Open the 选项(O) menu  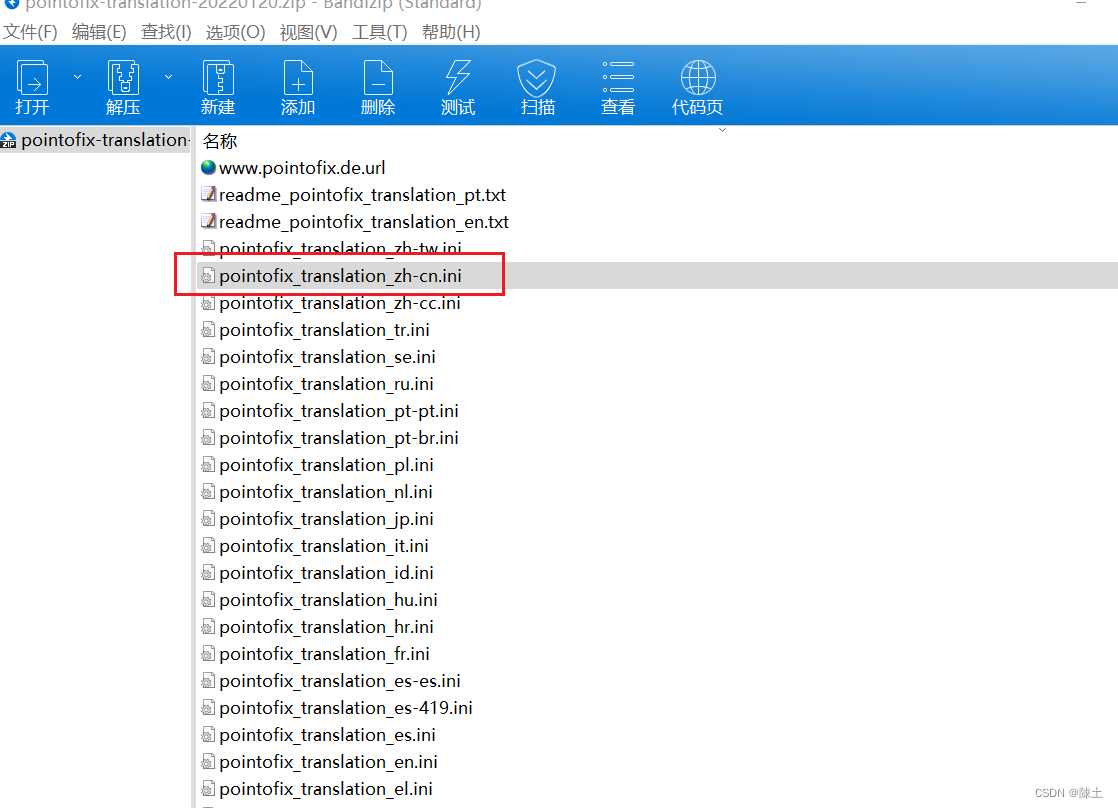(x=235, y=32)
